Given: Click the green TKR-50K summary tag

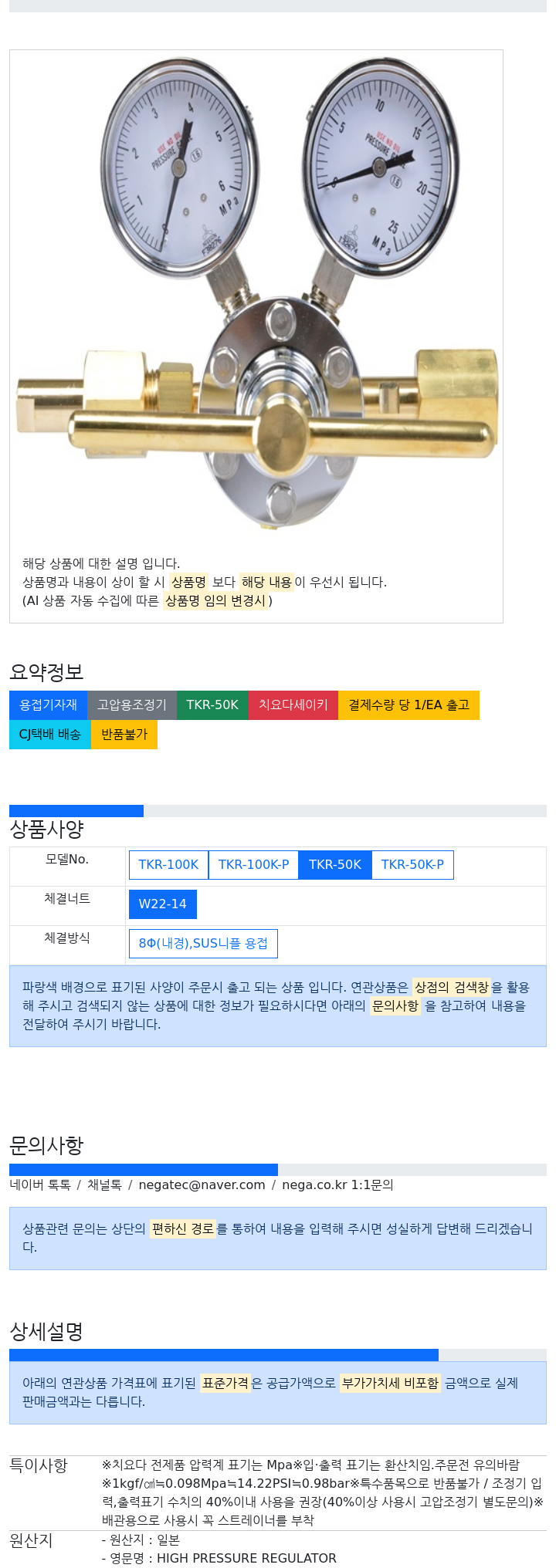Looking at the screenshot, I should click(212, 705).
